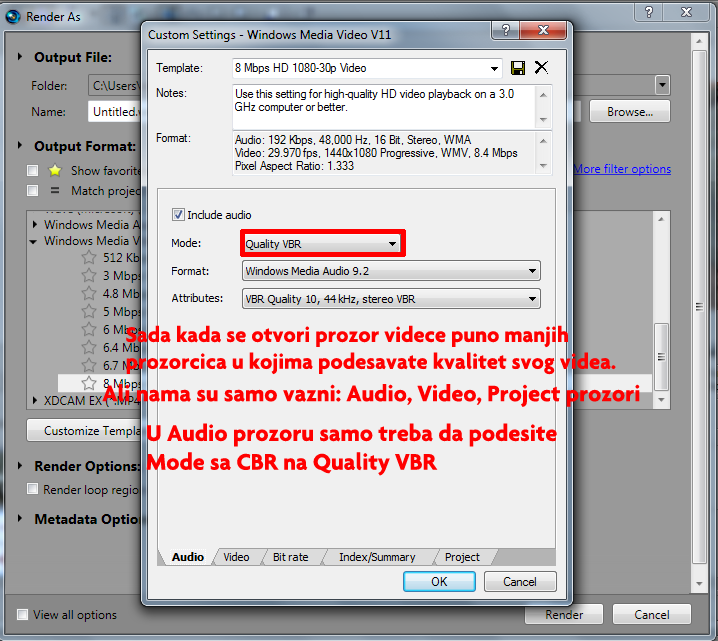Viewport: 718px width, 641px height.
Task: Switch to the Bit rate tab
Action: (x=290, y=557)
